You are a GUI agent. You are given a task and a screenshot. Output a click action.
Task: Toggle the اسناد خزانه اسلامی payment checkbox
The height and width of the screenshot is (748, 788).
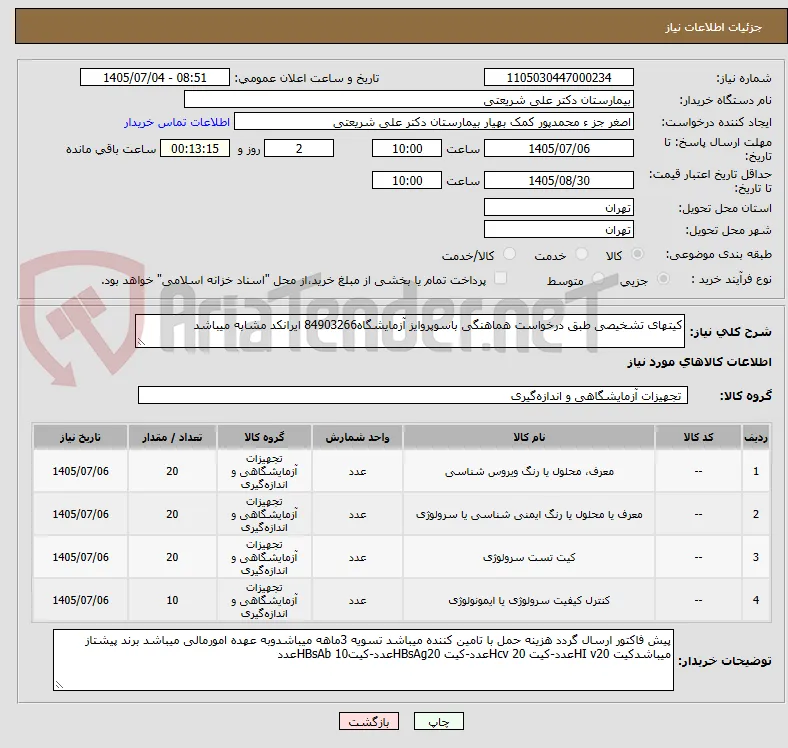(x=501, y=278)
